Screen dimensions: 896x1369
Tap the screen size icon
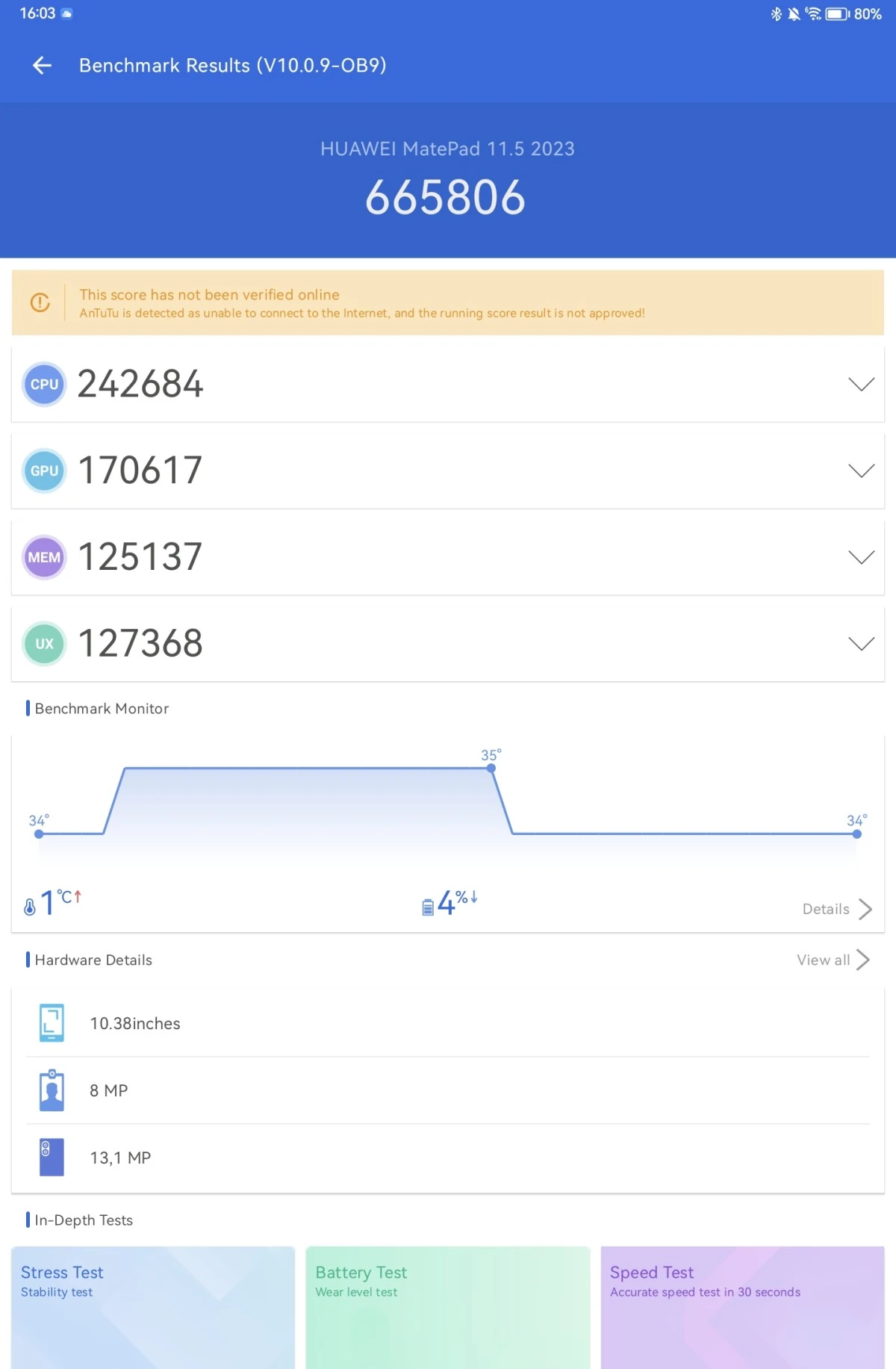pyautogui.click(x=52, y=1023)
